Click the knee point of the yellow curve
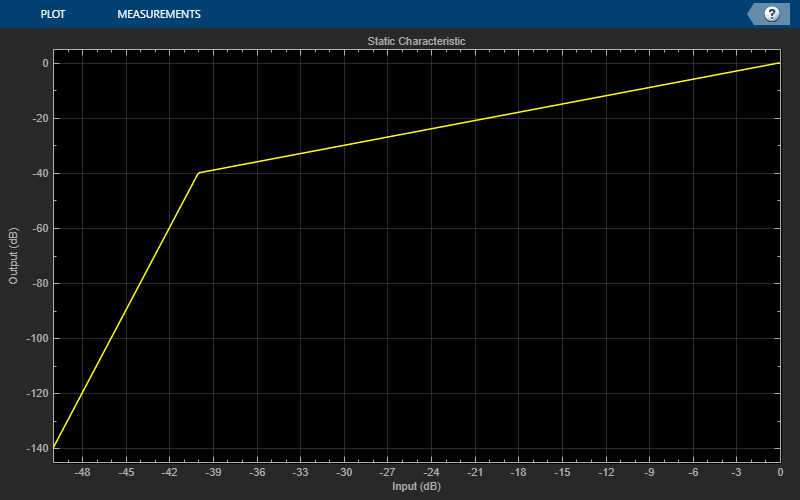The width and height of the screenshot is (800, 500). coord(198,173)
